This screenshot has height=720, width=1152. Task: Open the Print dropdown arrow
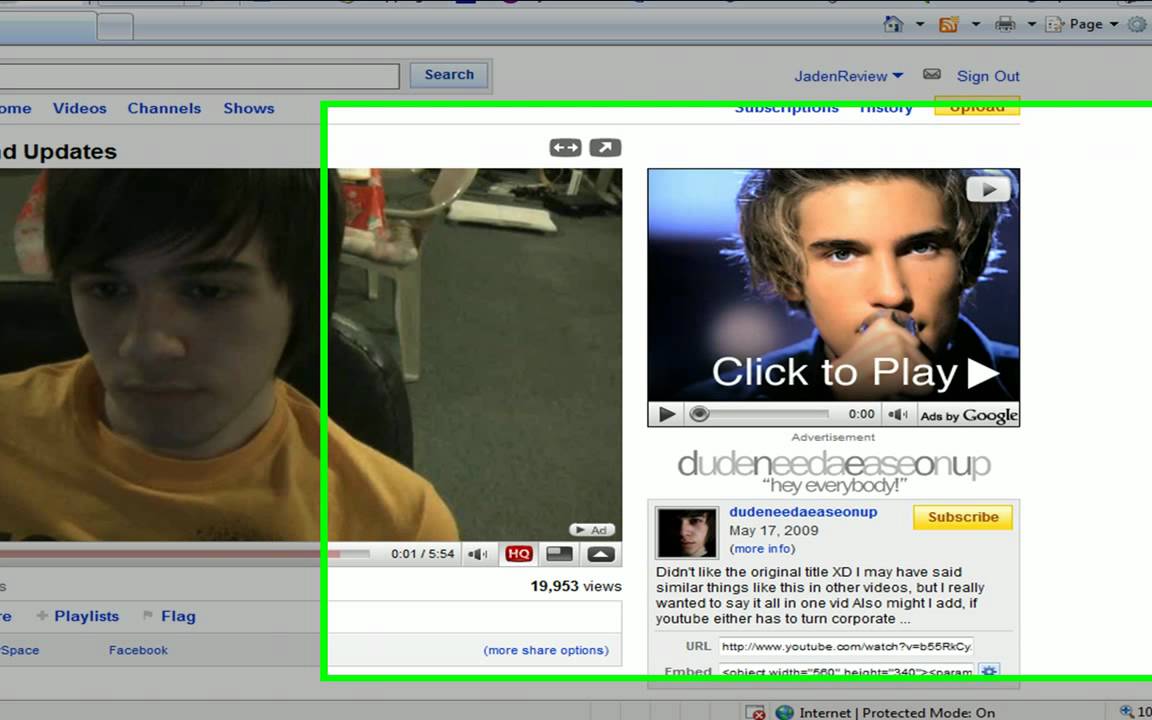coord(1032,24)
